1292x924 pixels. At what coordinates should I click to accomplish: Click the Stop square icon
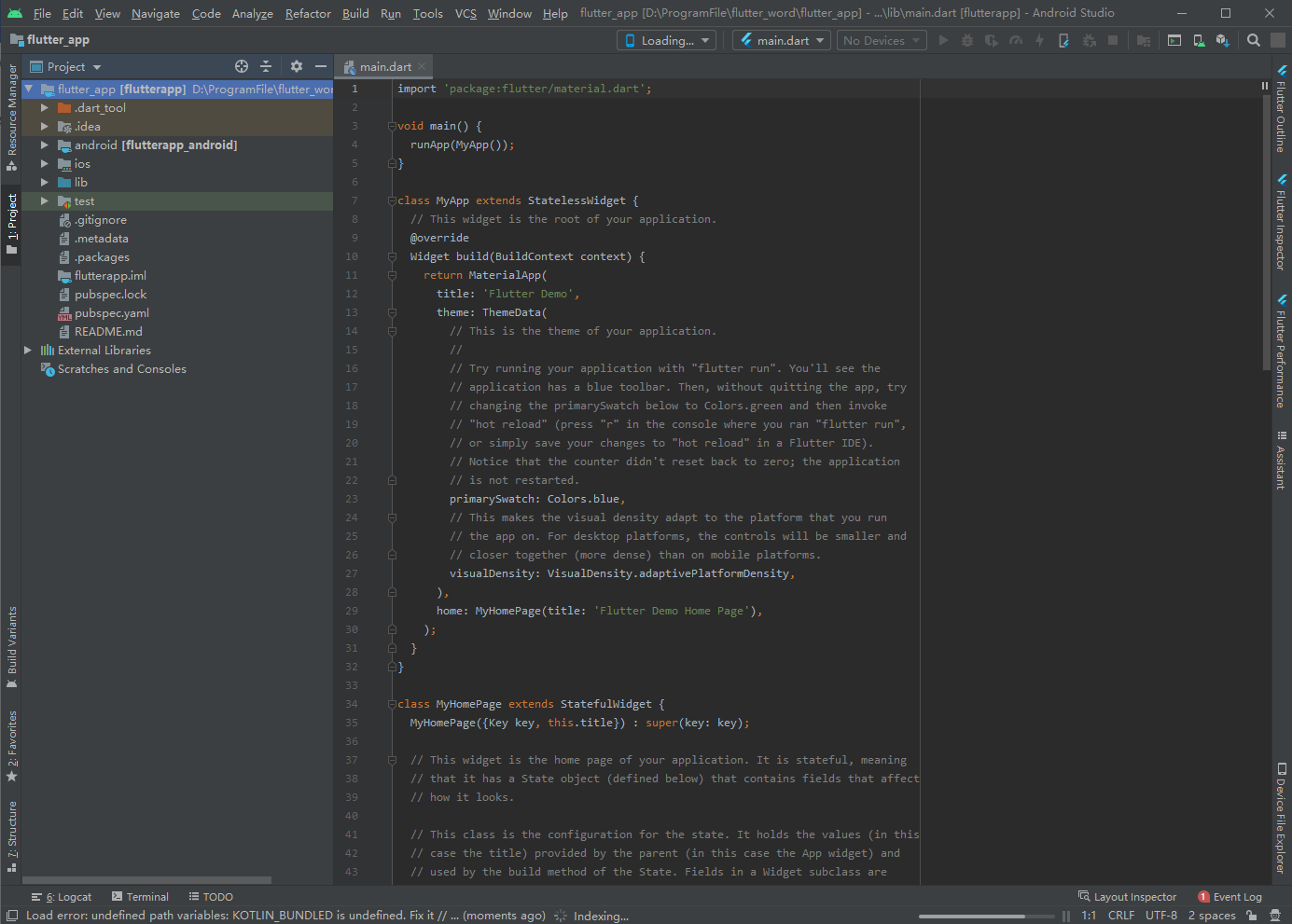[1113, 40]
